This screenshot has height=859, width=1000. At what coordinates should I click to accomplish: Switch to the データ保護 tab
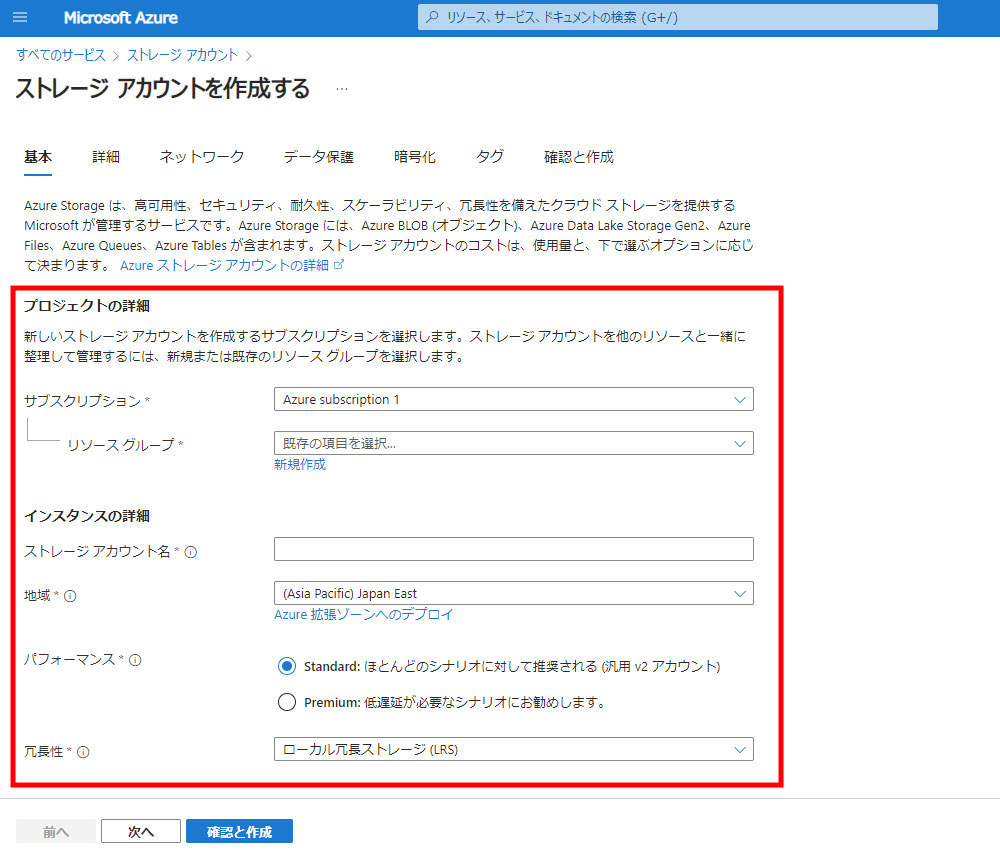click(318, 157)
